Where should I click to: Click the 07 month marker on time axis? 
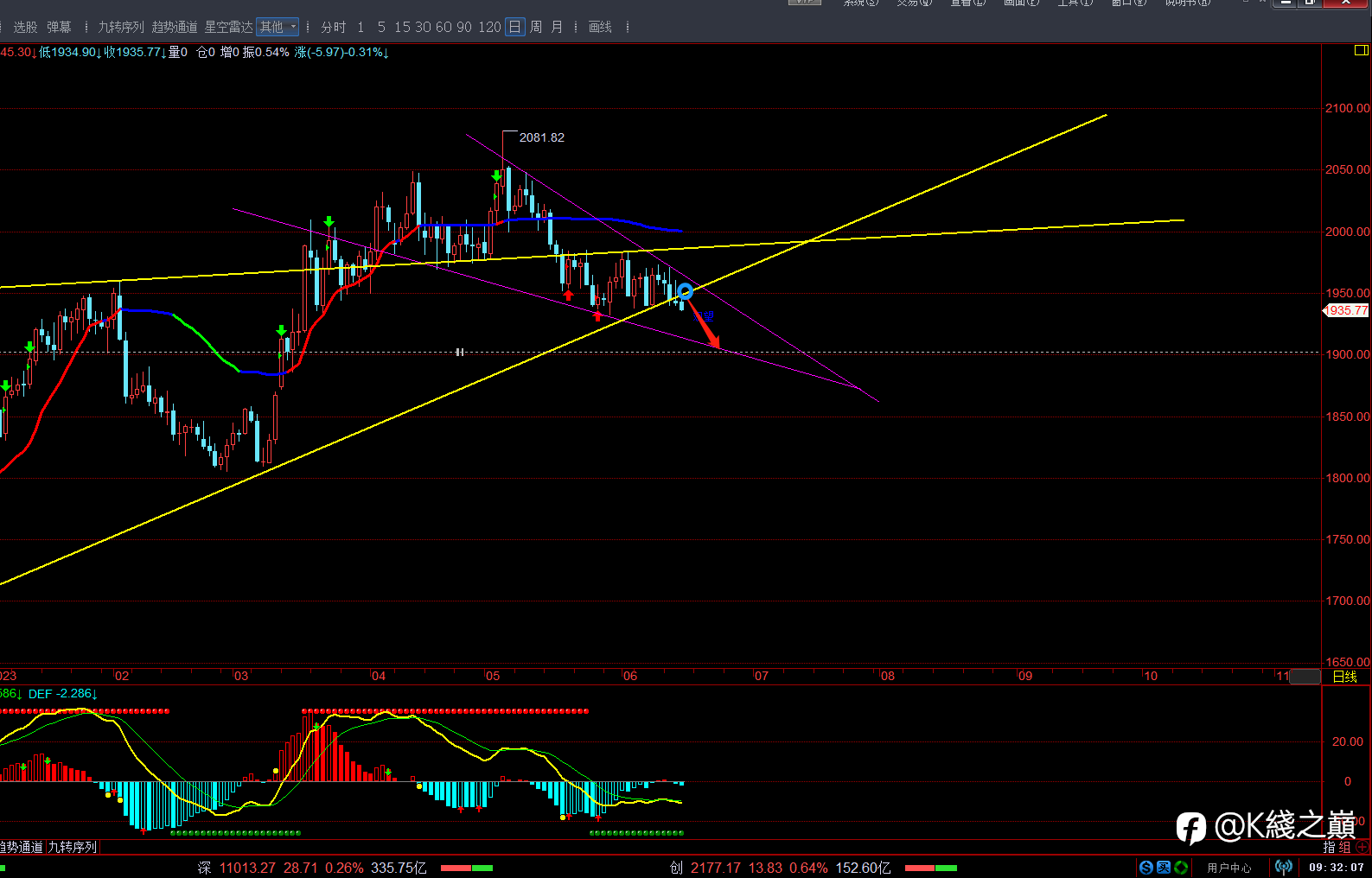761,676
